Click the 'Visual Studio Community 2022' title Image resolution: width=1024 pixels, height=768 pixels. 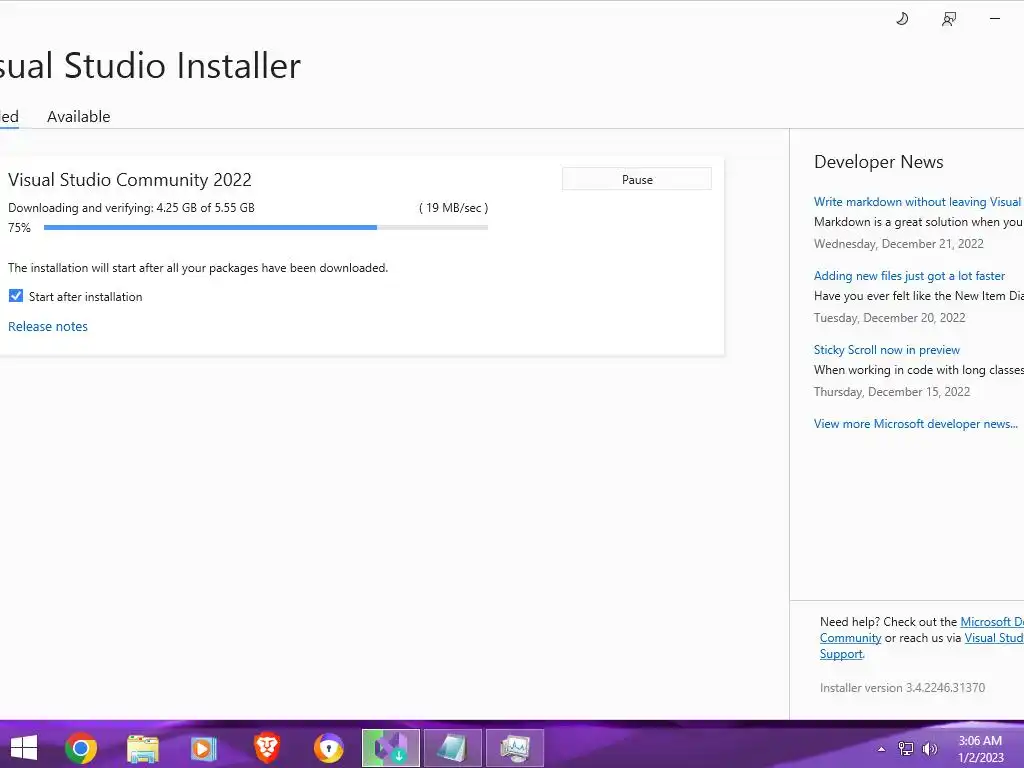(129, 180)
